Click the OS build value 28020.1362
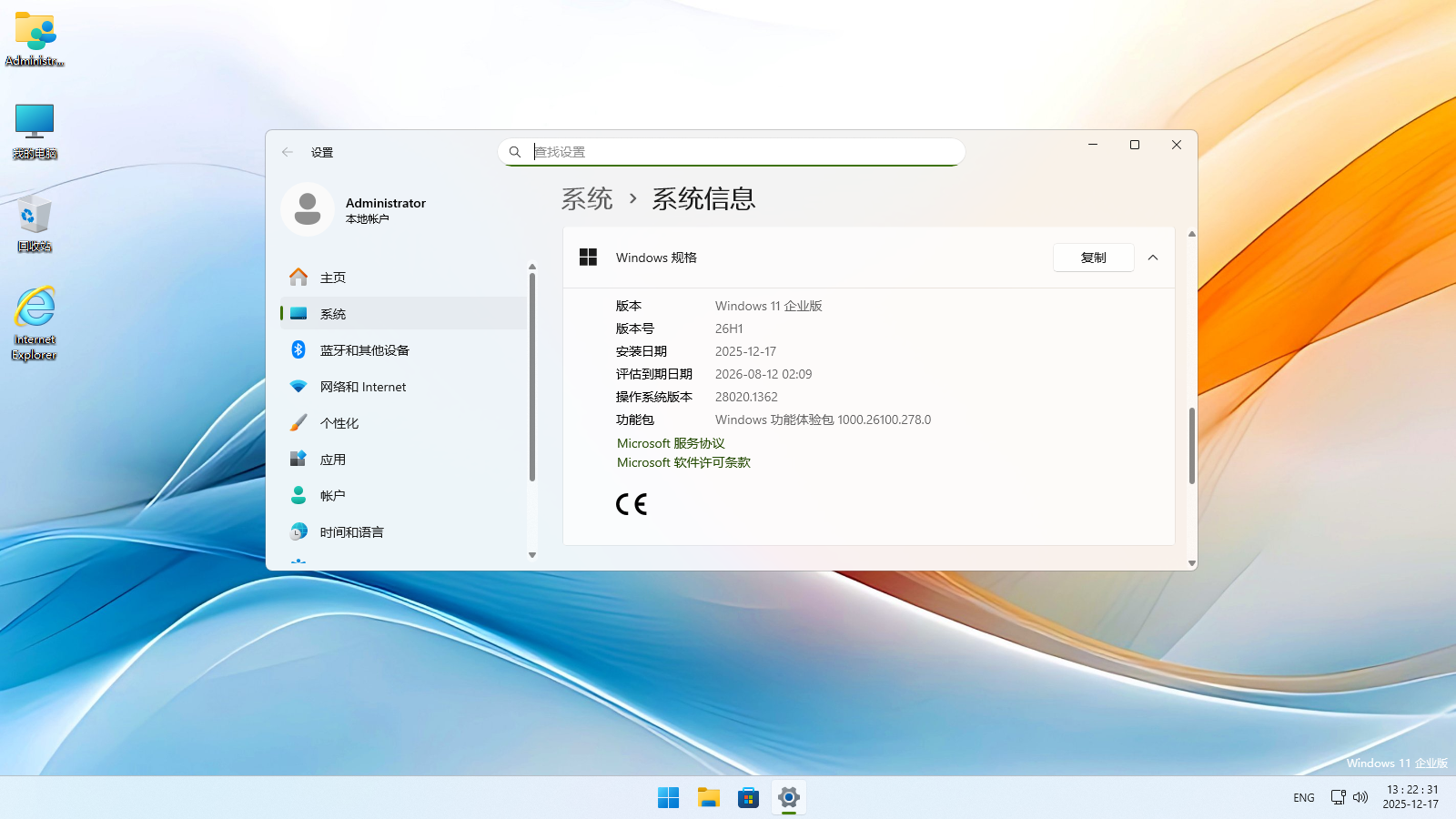Image resolution: width=1456 pixels, height=819 pixels. (x=746, y=397)
